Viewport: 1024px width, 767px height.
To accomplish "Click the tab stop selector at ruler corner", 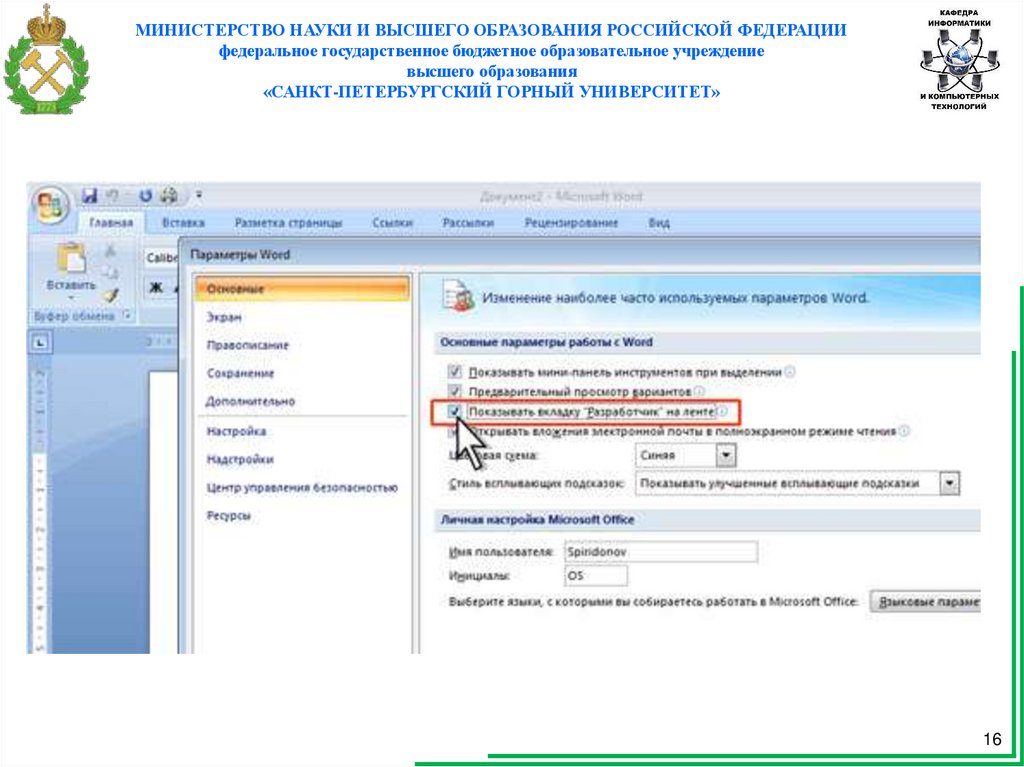I will [39, 342].
